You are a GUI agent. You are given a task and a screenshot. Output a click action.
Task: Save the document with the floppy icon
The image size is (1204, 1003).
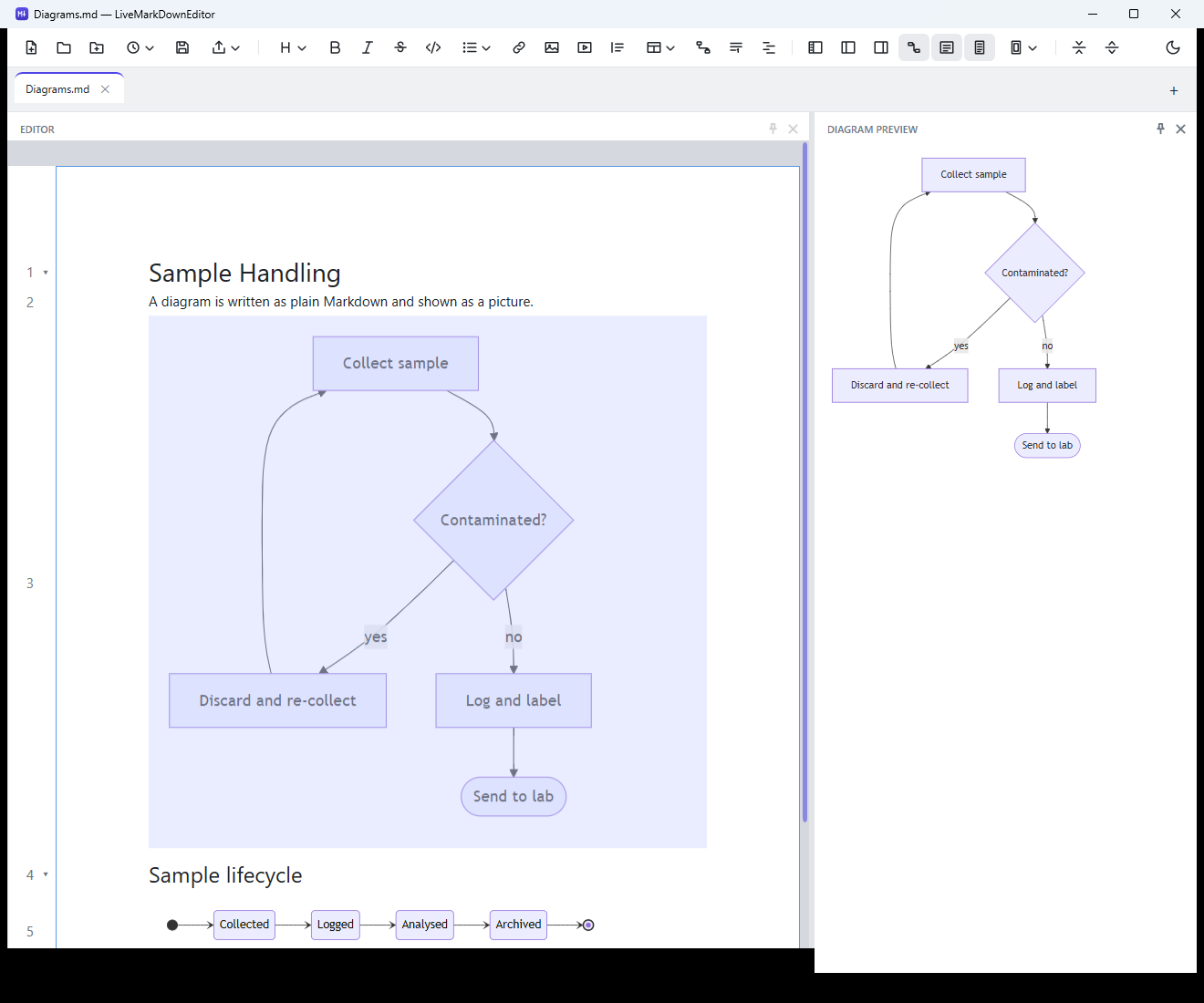[x=182, y=47]
